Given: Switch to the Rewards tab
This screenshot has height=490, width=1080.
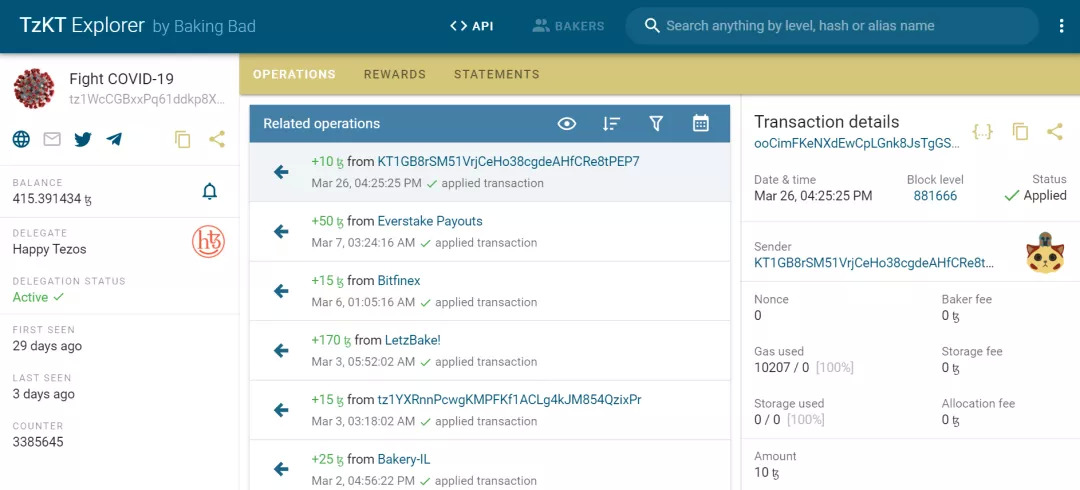Looking at the screenshot, I should (x=395, y=74).
